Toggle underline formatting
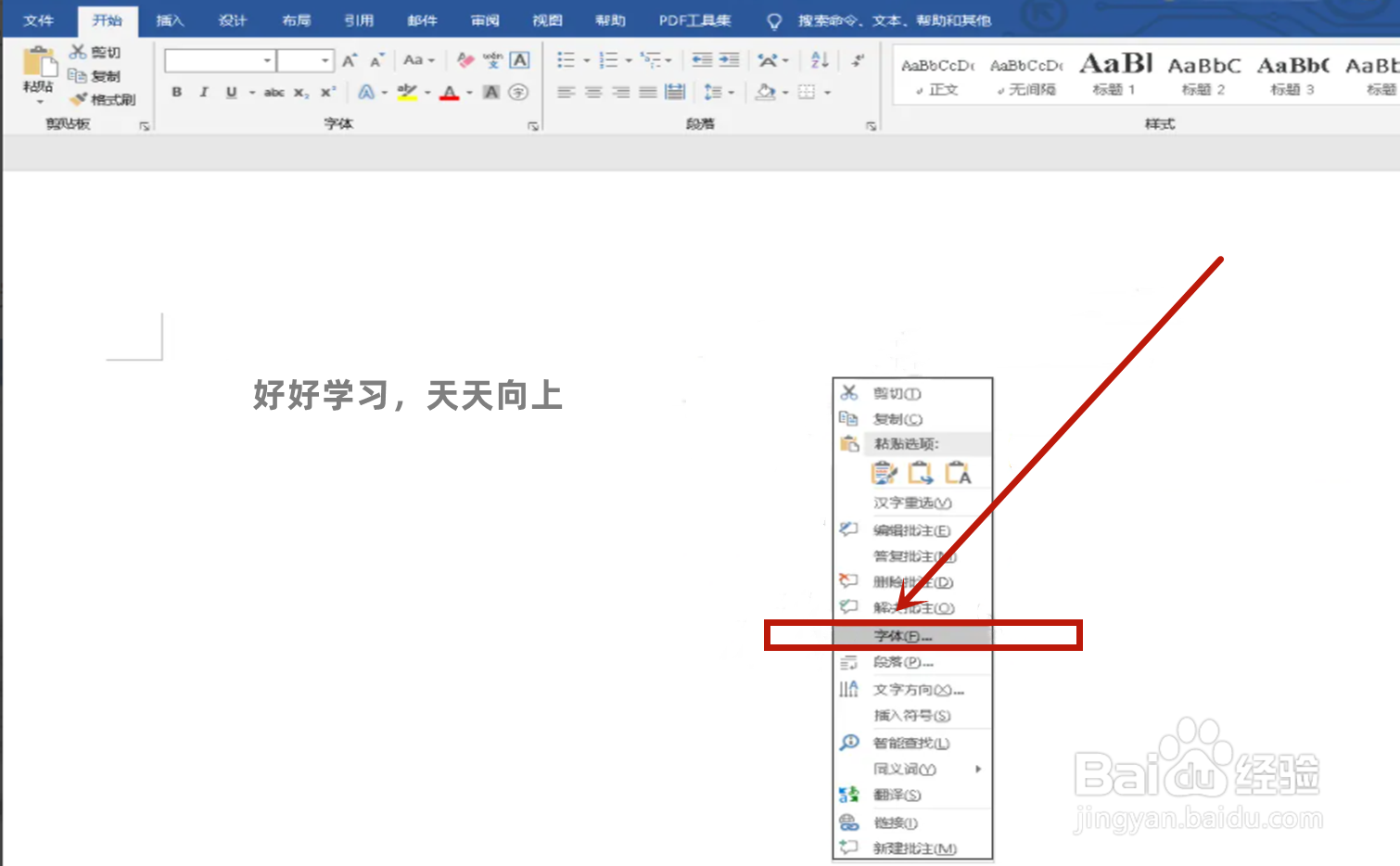Image resolution: width=1400 pixels, height=866 pixels. (231, 92)
